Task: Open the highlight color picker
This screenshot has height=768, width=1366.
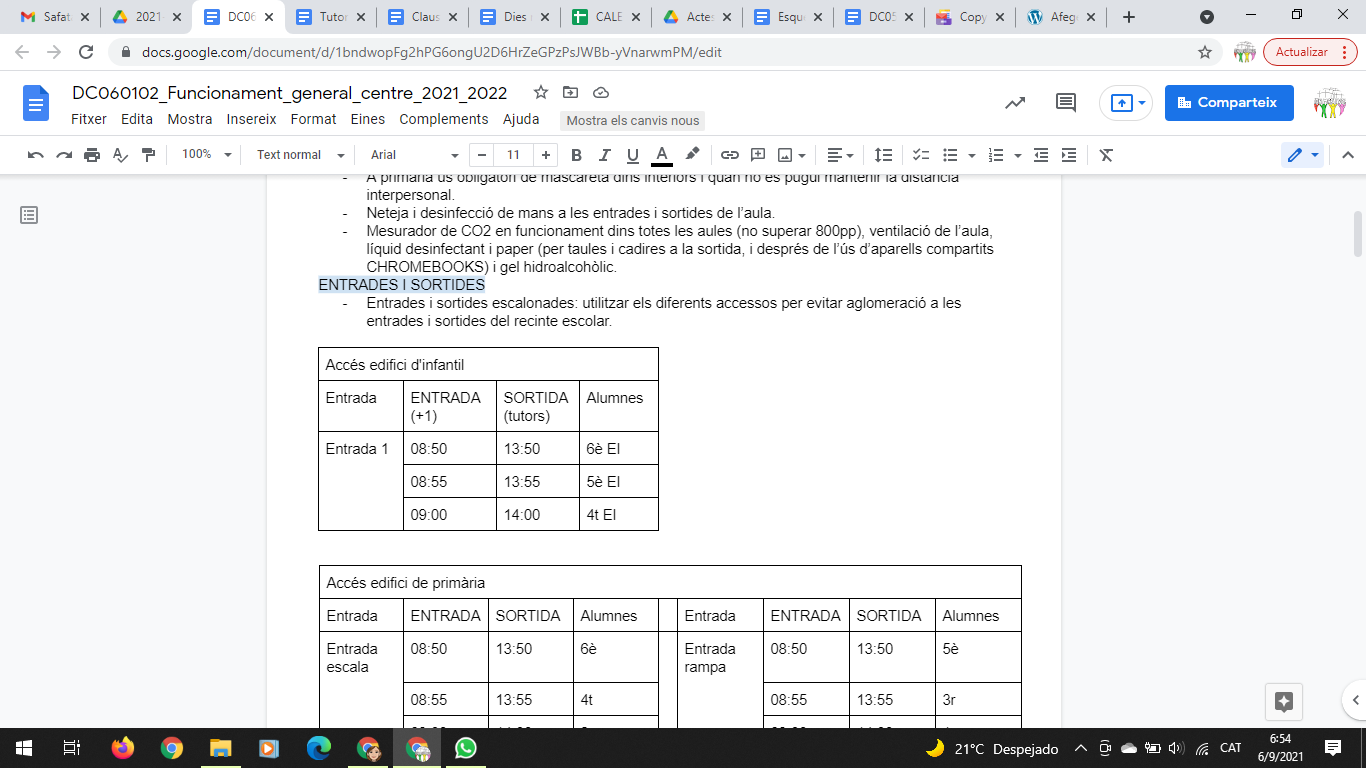Action: (x=692, y=155)
